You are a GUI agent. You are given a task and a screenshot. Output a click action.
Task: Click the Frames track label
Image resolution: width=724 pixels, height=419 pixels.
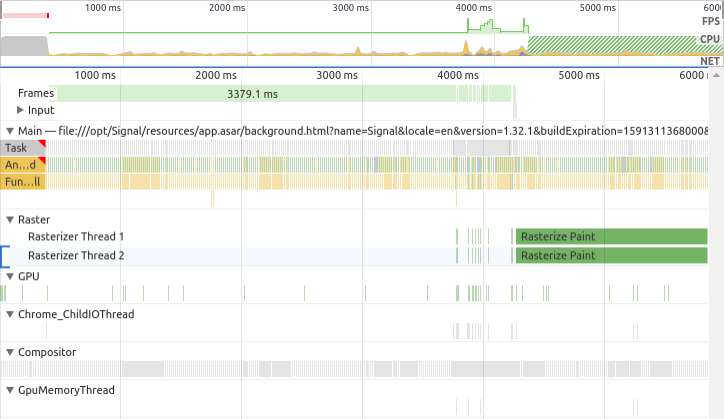point(36,93)
